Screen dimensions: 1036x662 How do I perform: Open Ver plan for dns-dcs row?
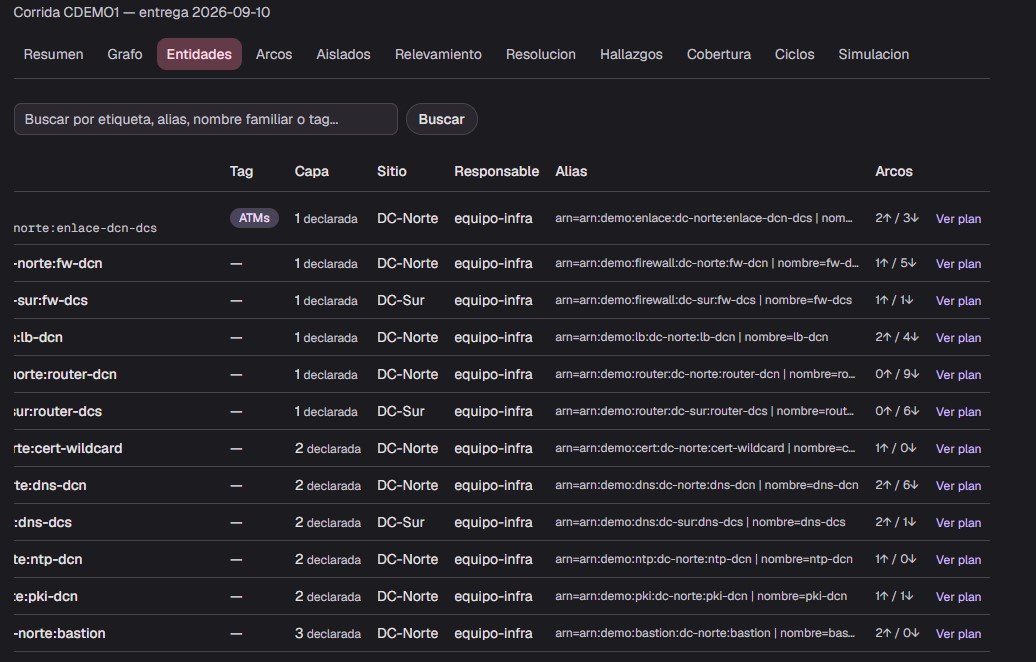pos(958,523)
